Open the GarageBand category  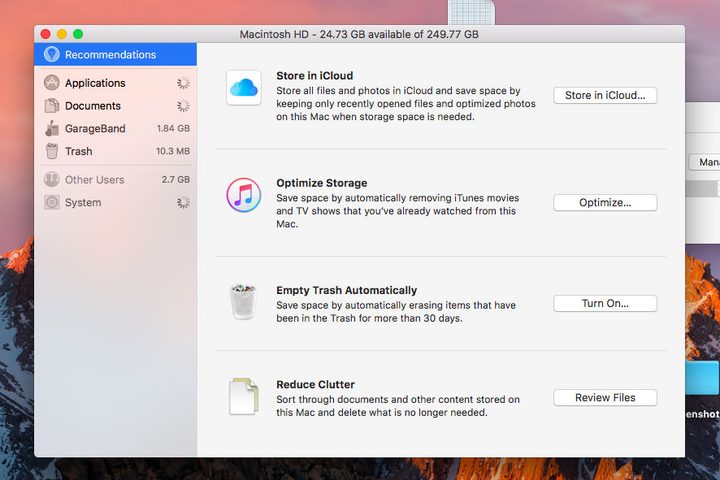tap(115, 128)
